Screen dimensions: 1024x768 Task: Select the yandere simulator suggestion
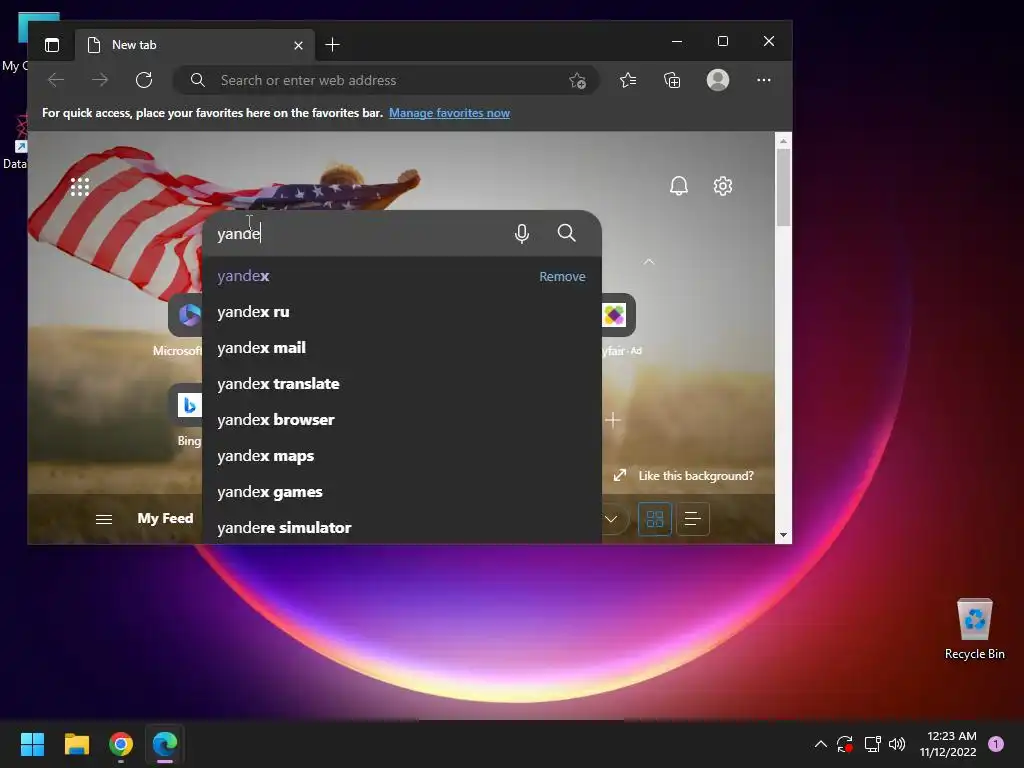pyautogui.click(x=402, y=527)
